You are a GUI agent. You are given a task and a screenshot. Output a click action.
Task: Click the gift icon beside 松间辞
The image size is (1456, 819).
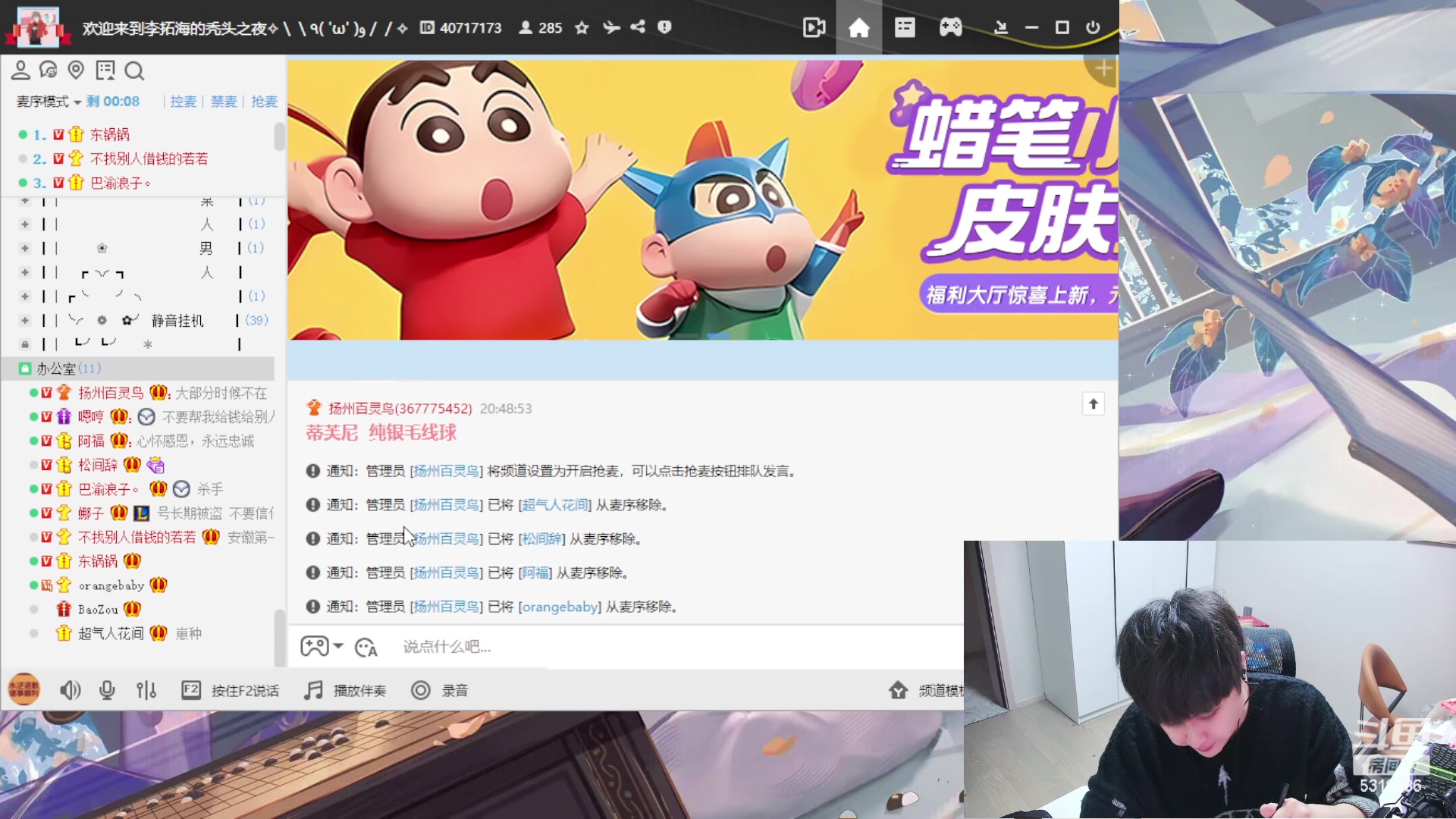pyautogui.click(x=155, y=465)
